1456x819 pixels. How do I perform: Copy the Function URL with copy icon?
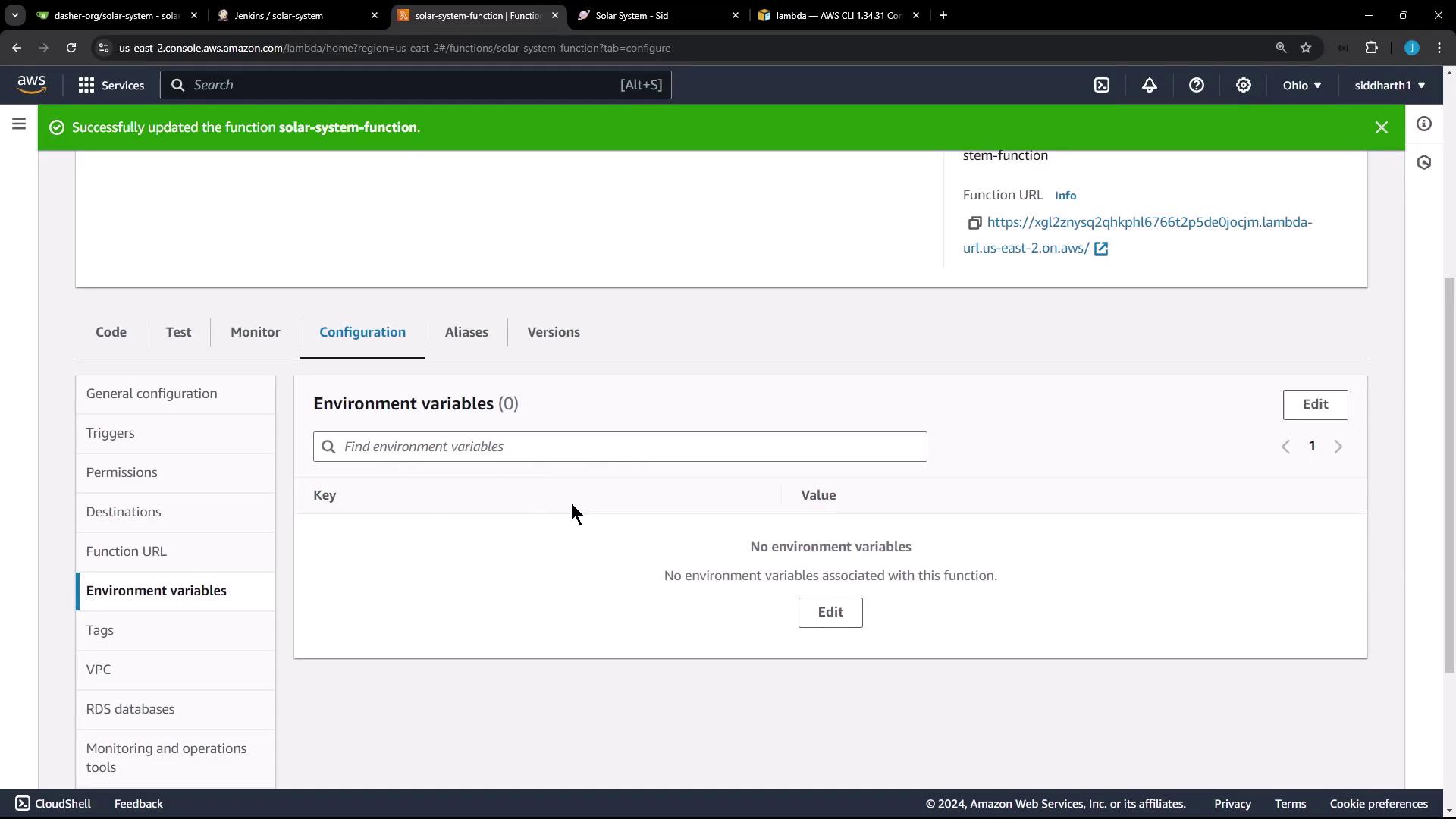pos(974,223)
